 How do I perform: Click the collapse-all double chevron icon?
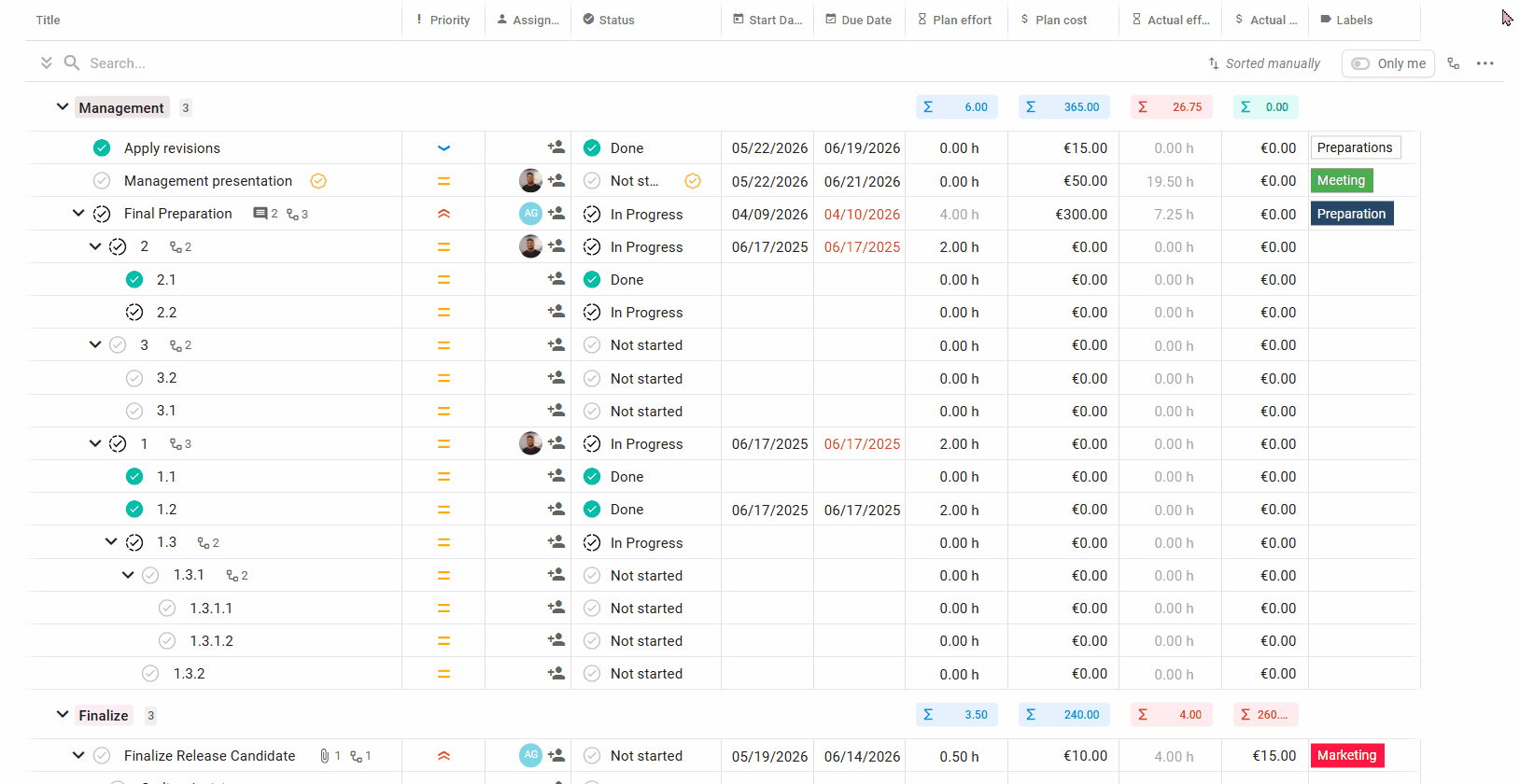click(x=46, y=63)
